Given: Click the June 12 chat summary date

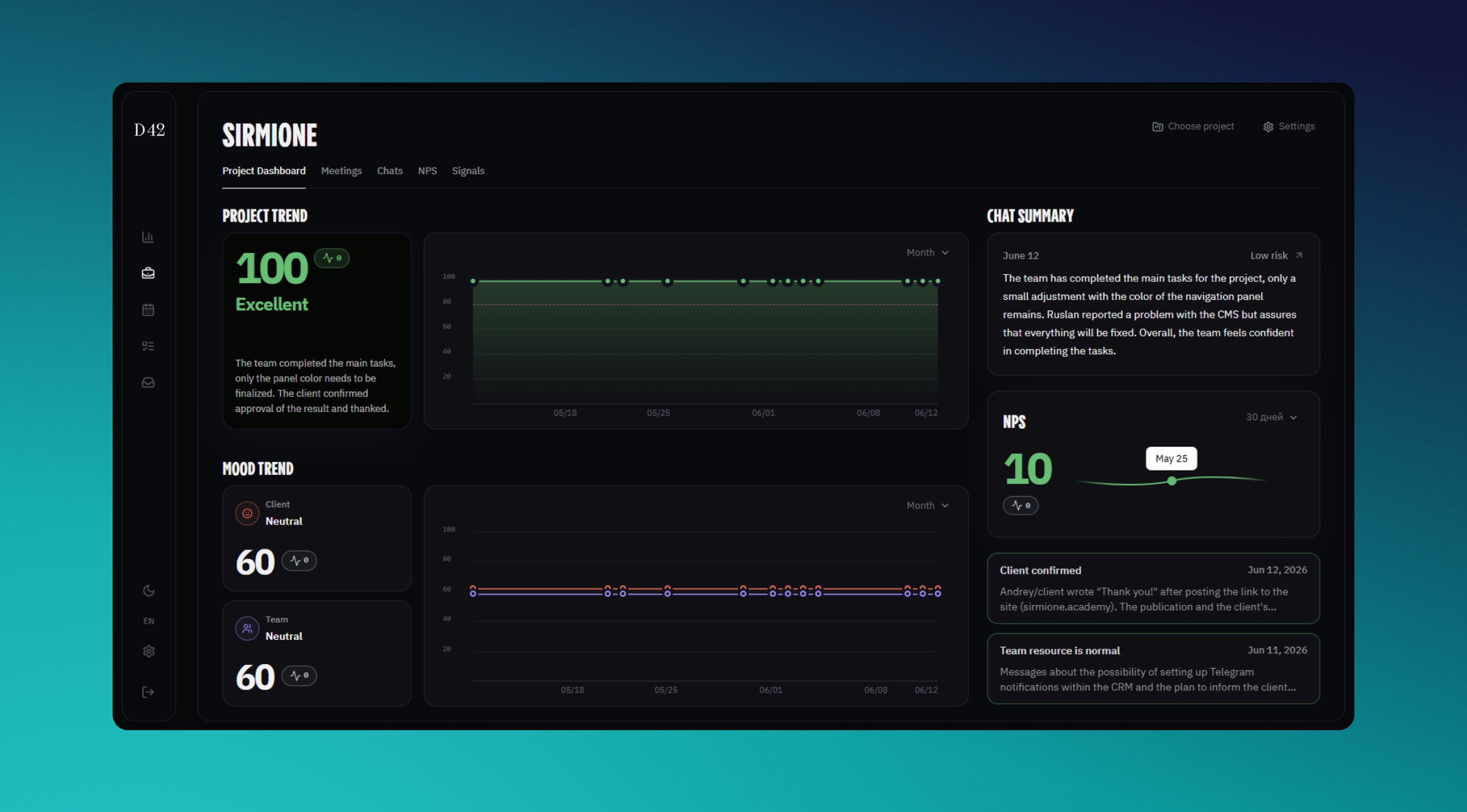Looking at the screenshot, I should (x=1020, y=256).
